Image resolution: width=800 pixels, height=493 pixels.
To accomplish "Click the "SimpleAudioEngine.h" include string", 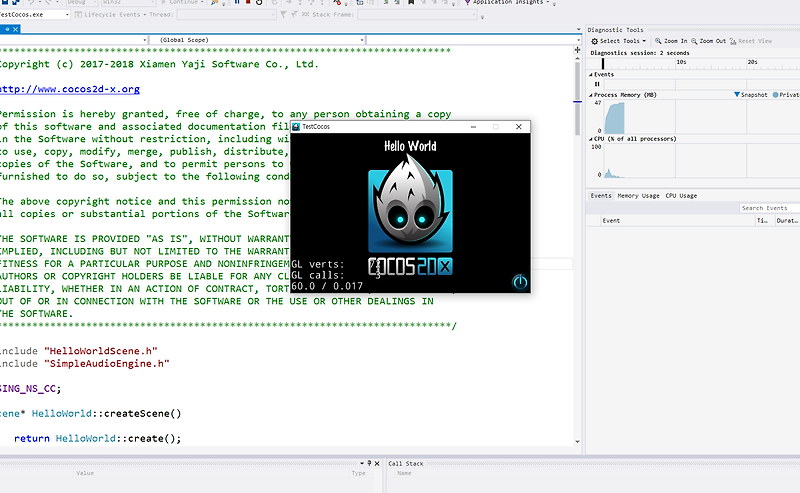I will [x=107, y=363].
